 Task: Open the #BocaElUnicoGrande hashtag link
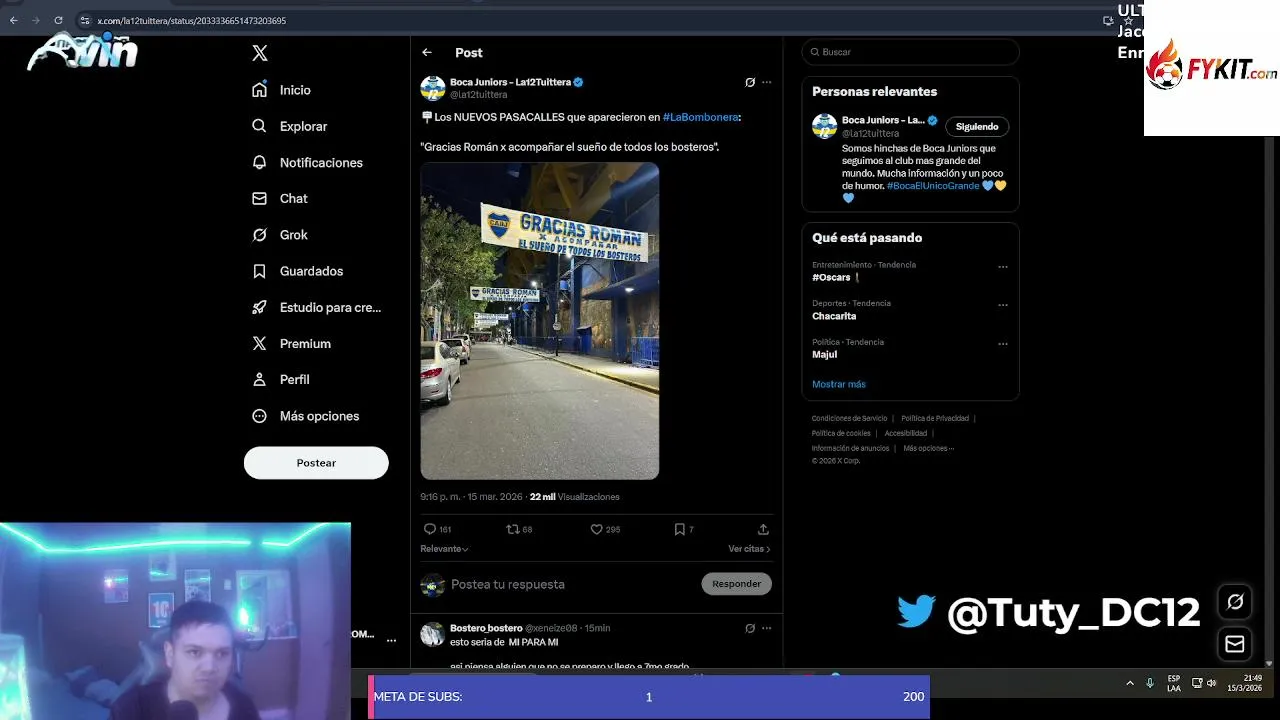[x=933, y=186]
